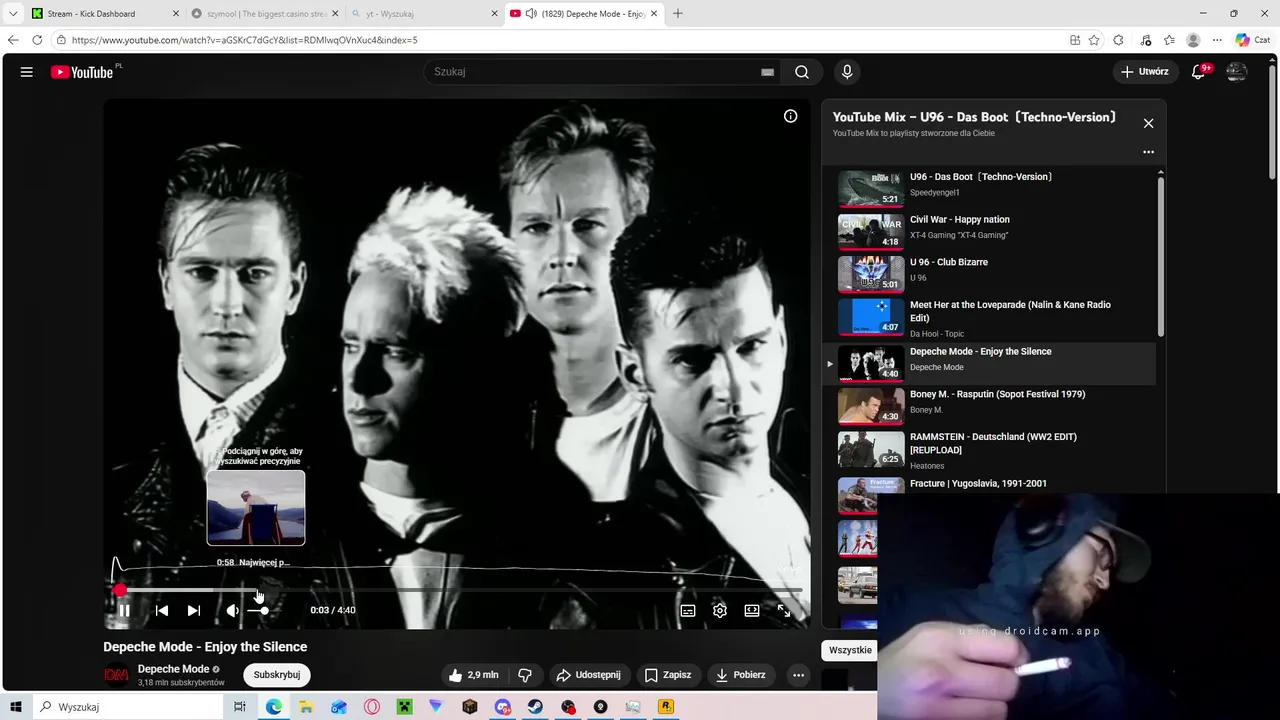Viewport: 1280px width, 720px height.
Task: Share the video via Udostępnij
Action: [x=588, y=675]
